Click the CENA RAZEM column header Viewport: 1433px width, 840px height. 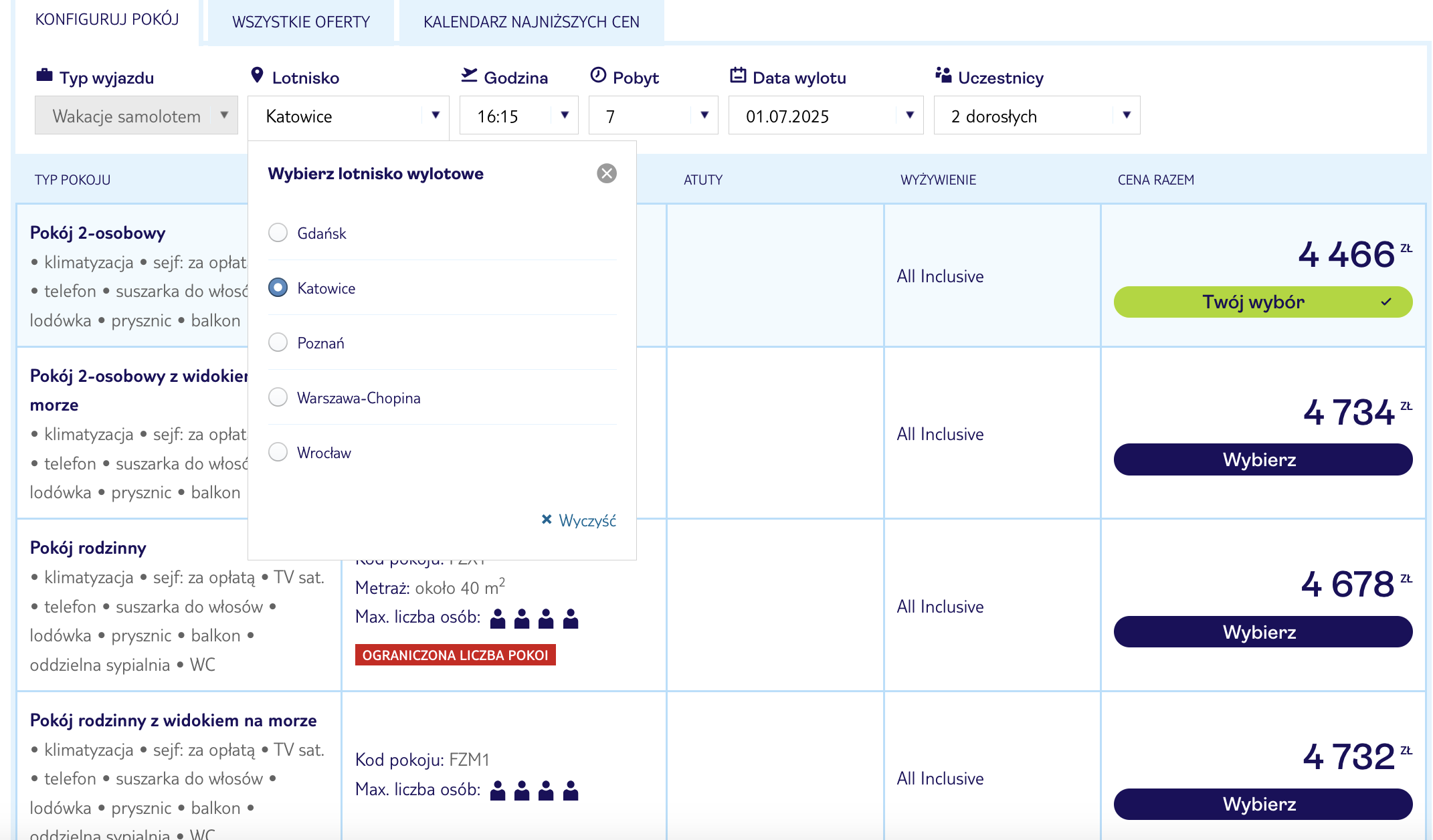(x=1156, y=180)
